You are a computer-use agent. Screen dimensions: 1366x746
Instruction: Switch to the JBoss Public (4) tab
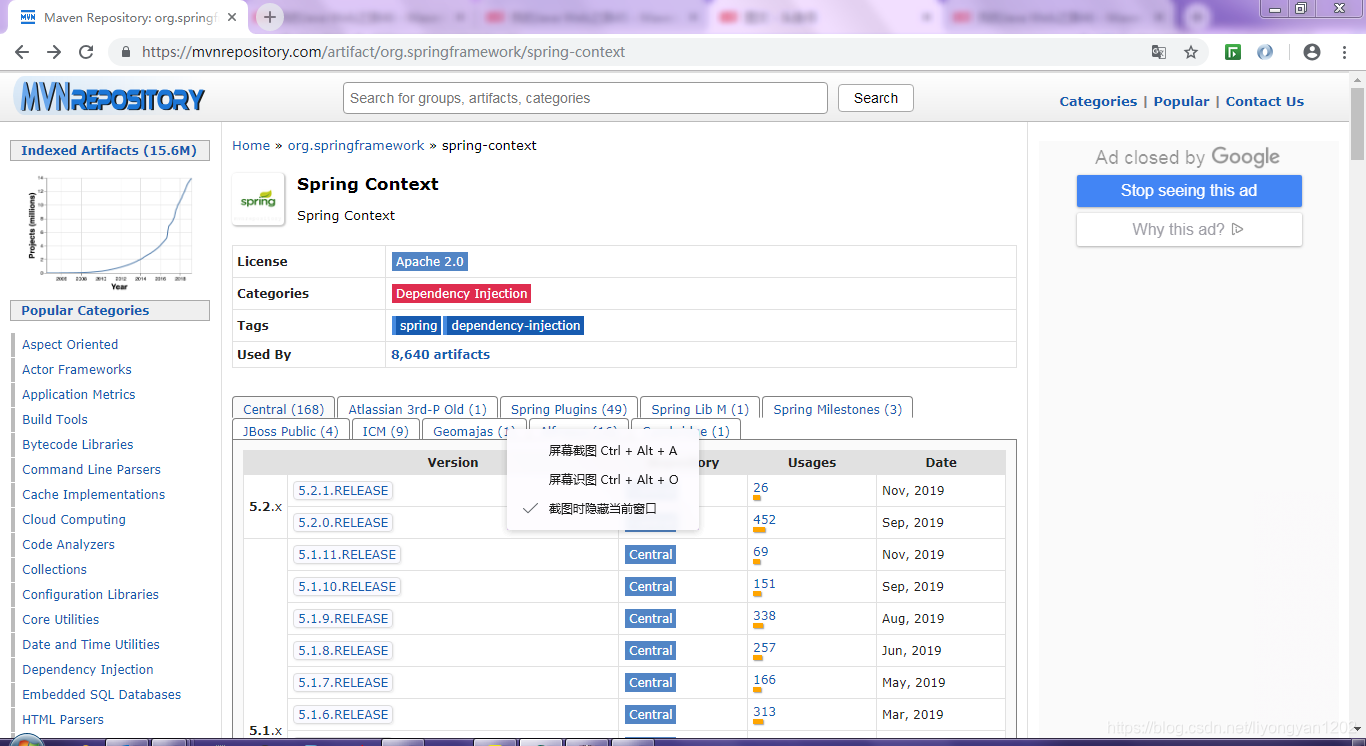tap(290, 430)
